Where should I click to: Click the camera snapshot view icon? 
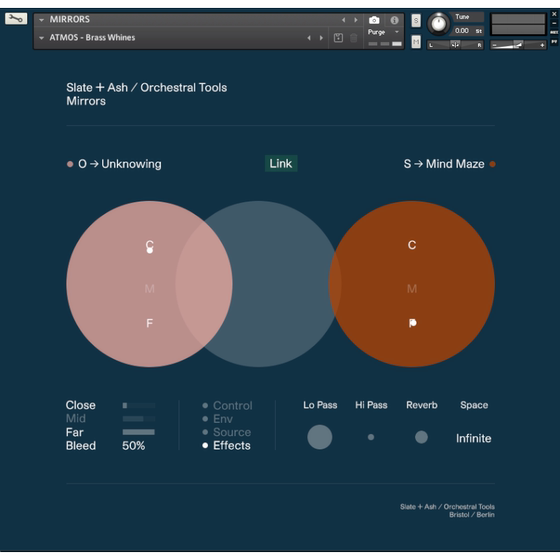pos(374,20)
